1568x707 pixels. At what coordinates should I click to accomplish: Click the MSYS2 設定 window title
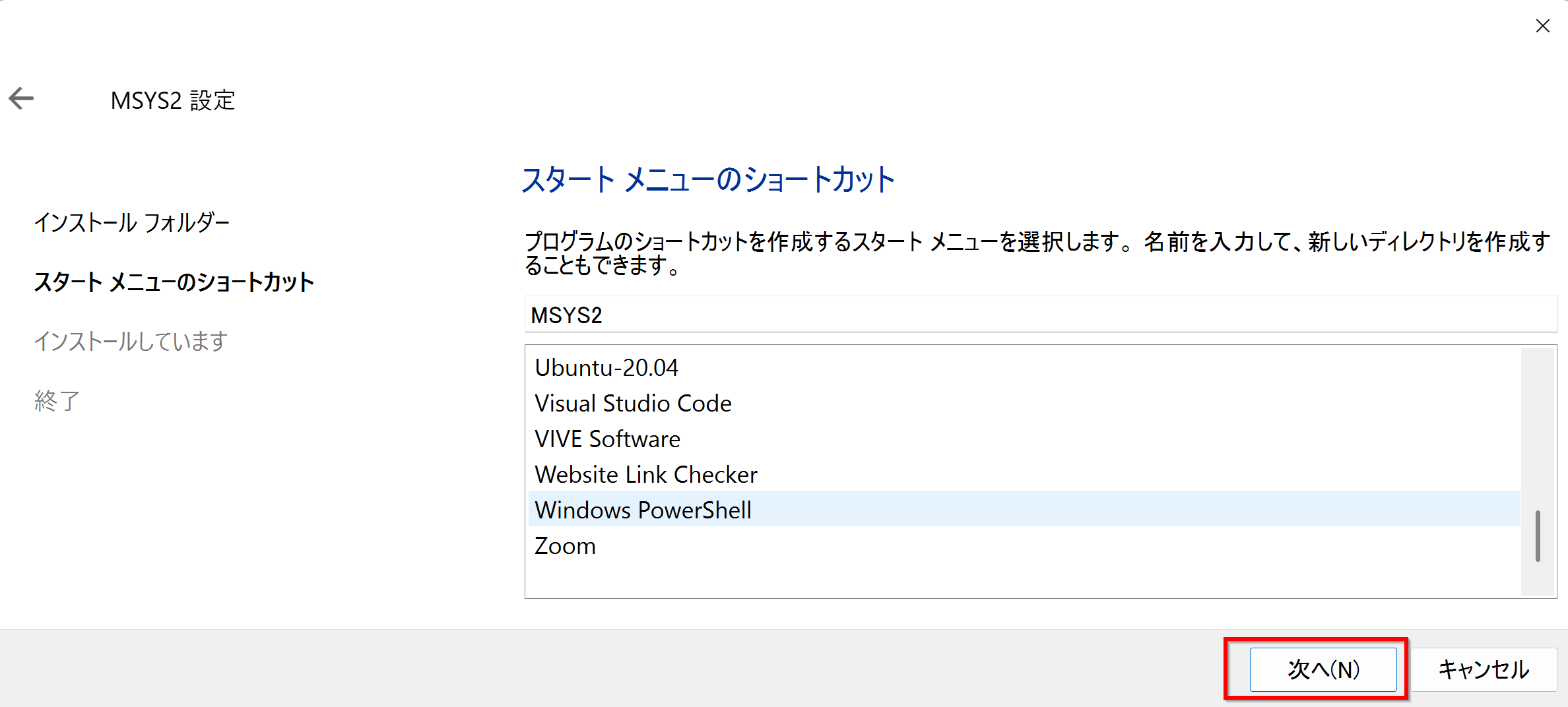[x=173, y=100]
